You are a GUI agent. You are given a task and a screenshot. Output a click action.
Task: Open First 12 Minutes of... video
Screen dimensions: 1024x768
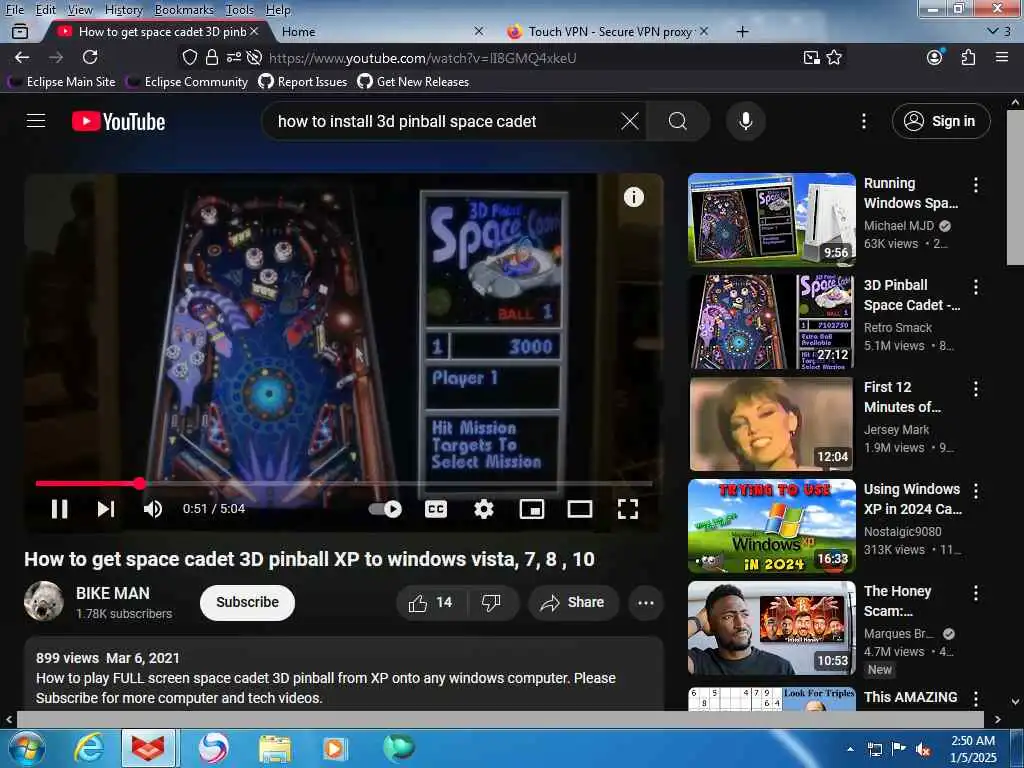coord(771,424)
